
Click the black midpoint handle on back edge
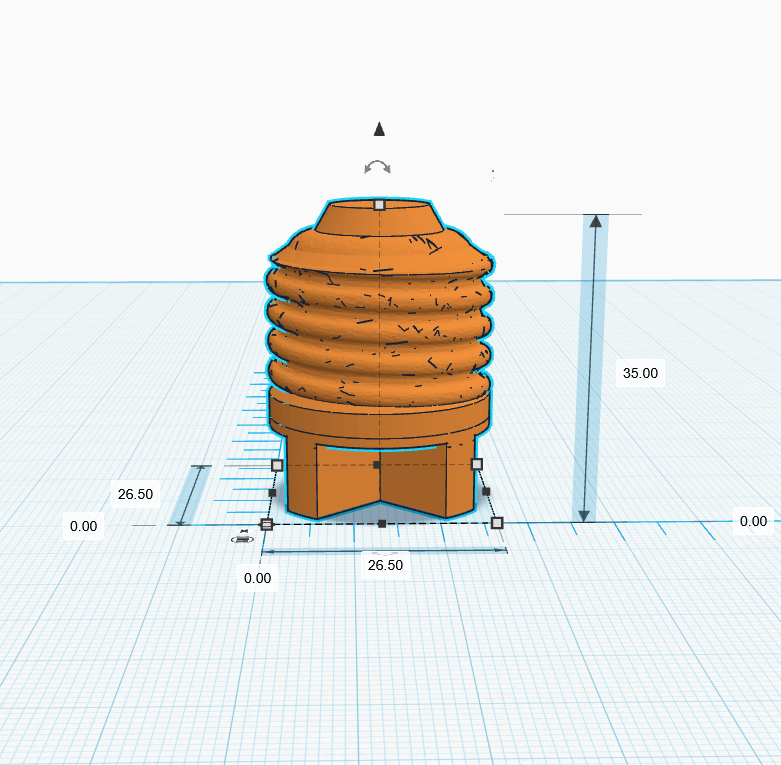377,465
